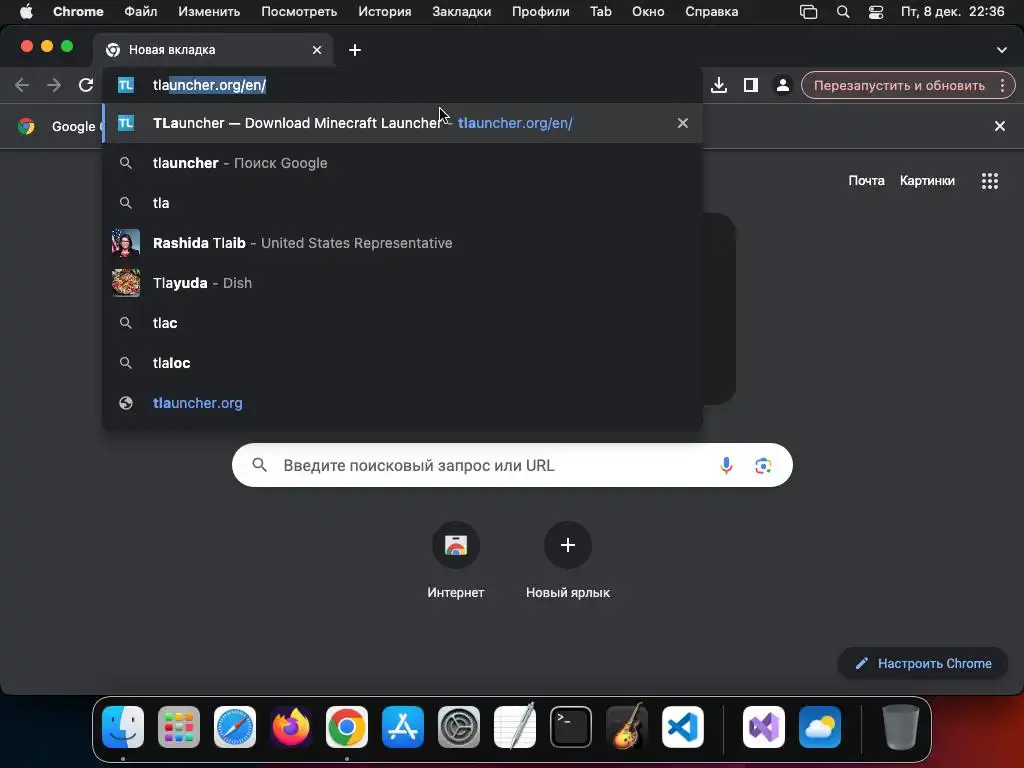Image resolution: width=1024 pixels, height=768 pixels.
Task: Open the profile avatar icon
Action: [782, 85]
